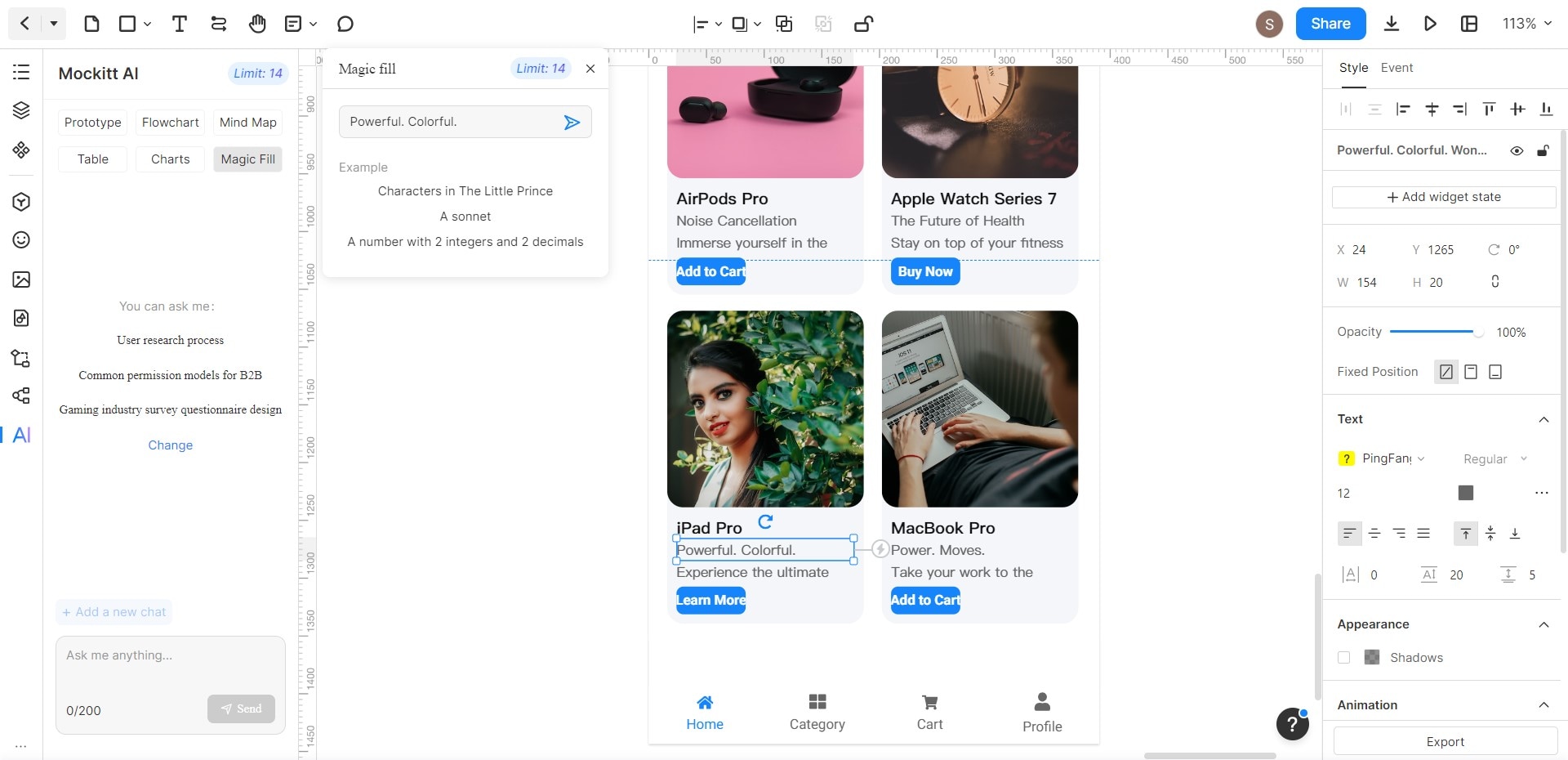The height and width of the screenshot is (760, 1568).
Task: Open the text color swatch
Action: coord(1466,493)
